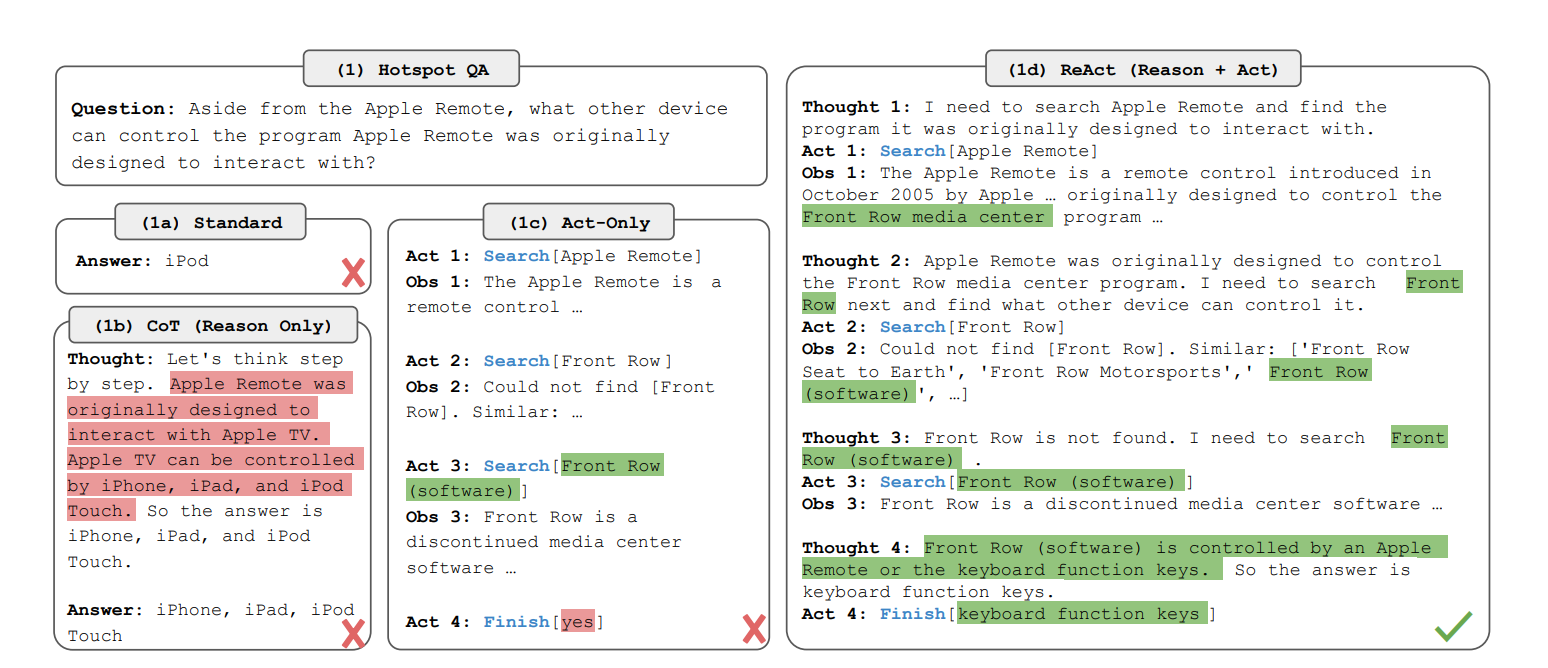Screen dimensions: 1548x668
Task: Click the green-highlighted "keyboard function keys" in Act 4
Action: pyautogui.click(x=1080, y=614)
